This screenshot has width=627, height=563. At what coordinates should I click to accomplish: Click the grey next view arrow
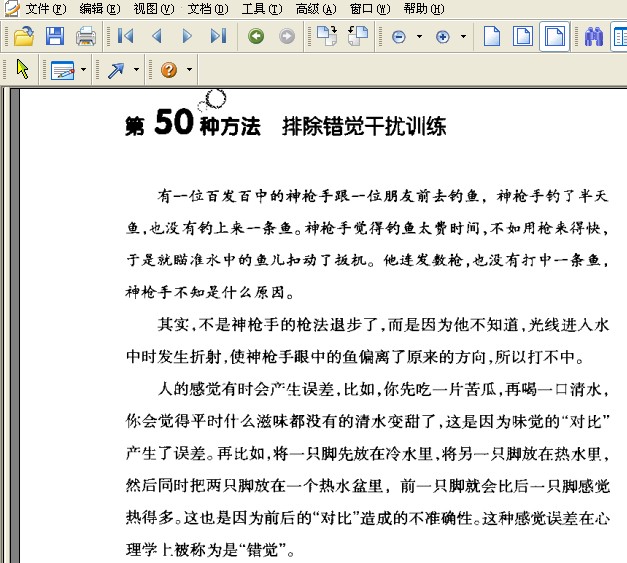pyautogui.click(x=287, y=36)
